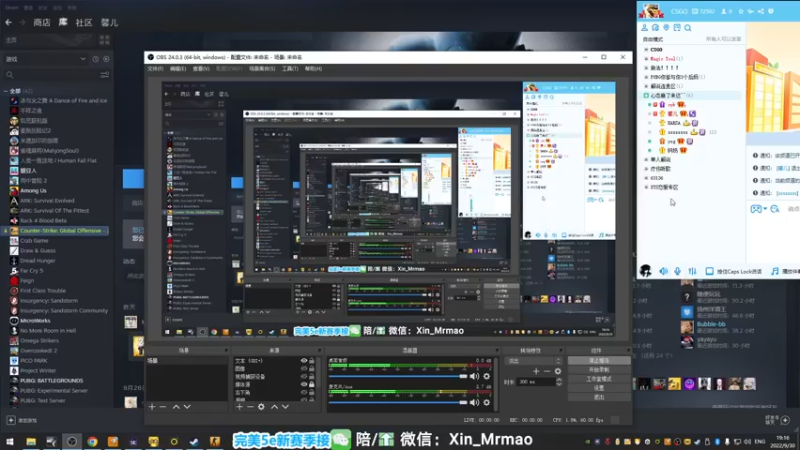The height and width of the screenshot is (450, 800).
Task: Toggle visibility of fourth source row
Action: (x=304, y=384)
